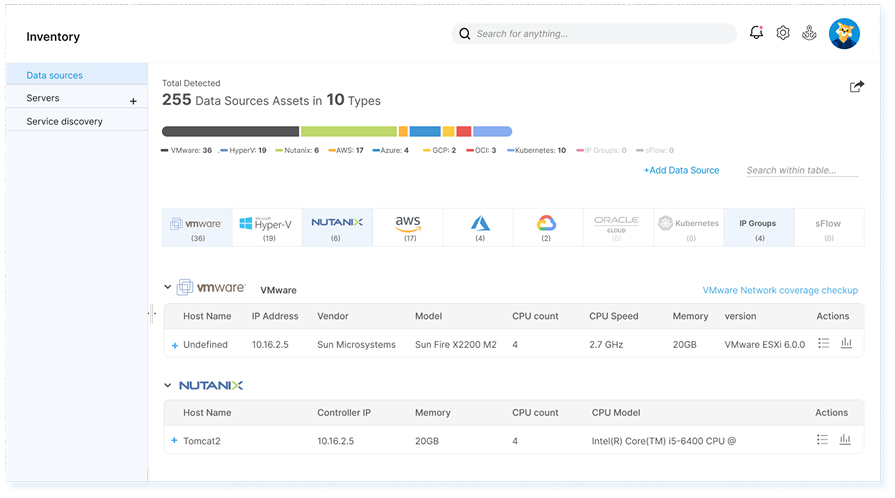
Task: Open the chart action for Tomcat2
Action: (x=846, y=439)
